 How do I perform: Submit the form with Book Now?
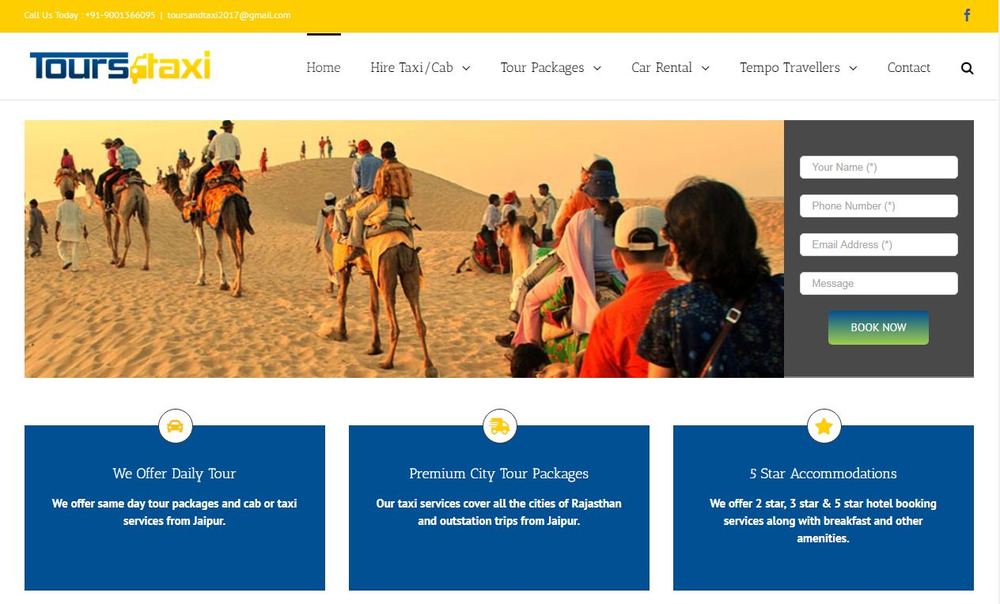(878, 328)
